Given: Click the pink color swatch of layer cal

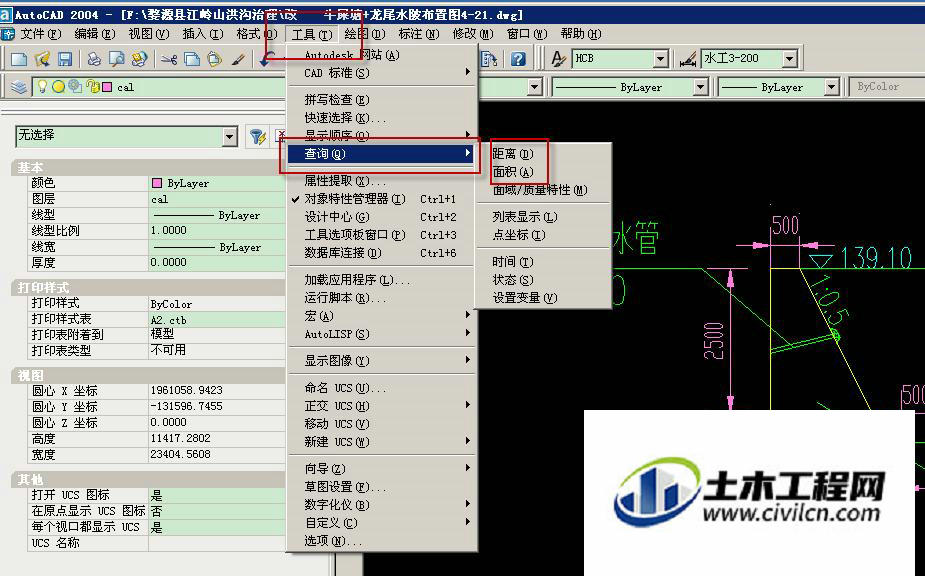Looking at the screenshot, I should click(107, 87).
